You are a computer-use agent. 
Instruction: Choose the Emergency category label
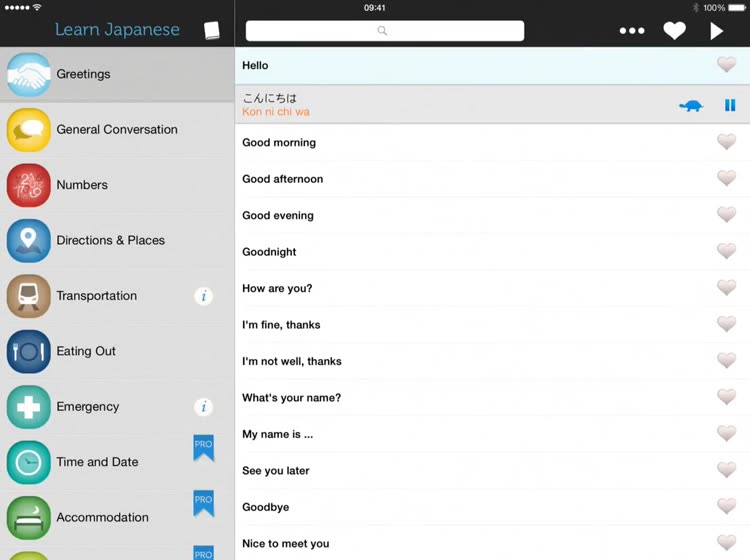pyautogui.click(x=88, y=407)
